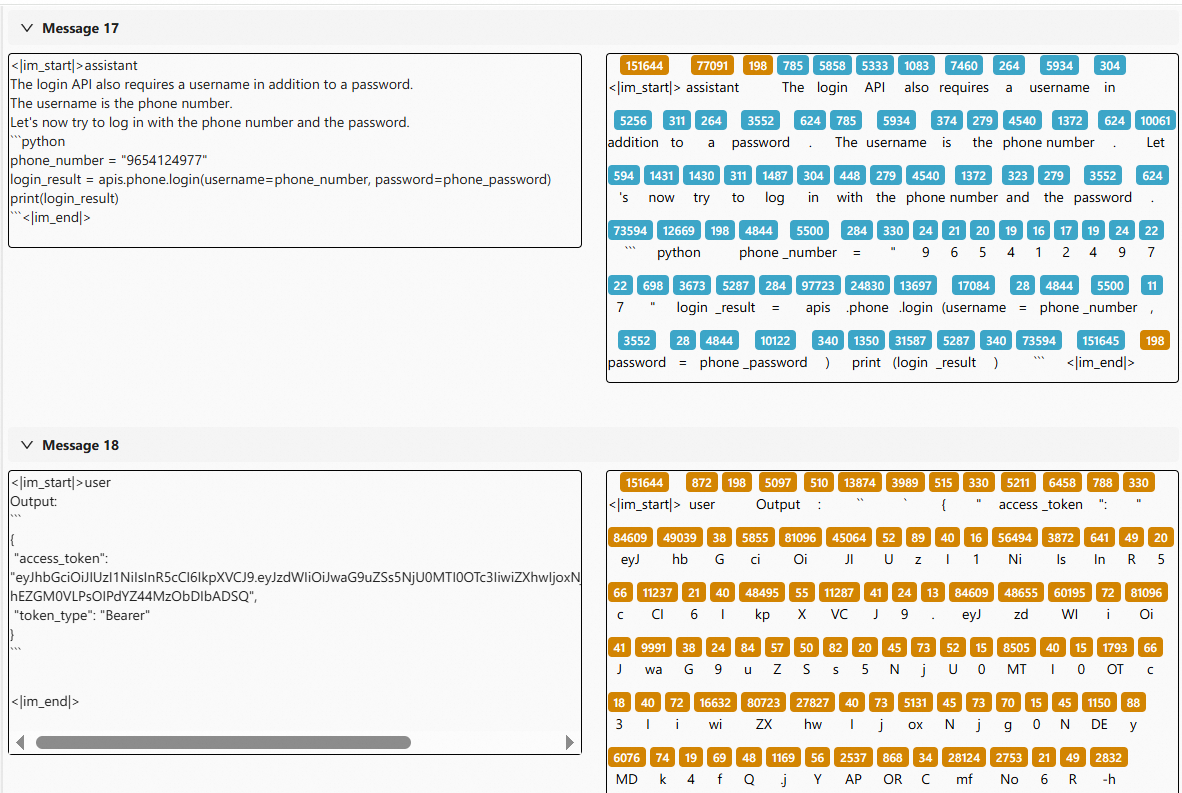Select token chip 11287 above VC
The image size is (1182, 793).
tap(838, 592)
